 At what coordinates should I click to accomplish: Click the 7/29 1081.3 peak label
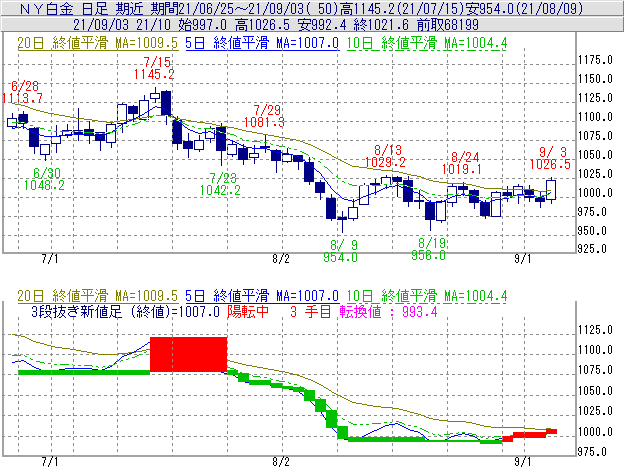tap(264, 116)
